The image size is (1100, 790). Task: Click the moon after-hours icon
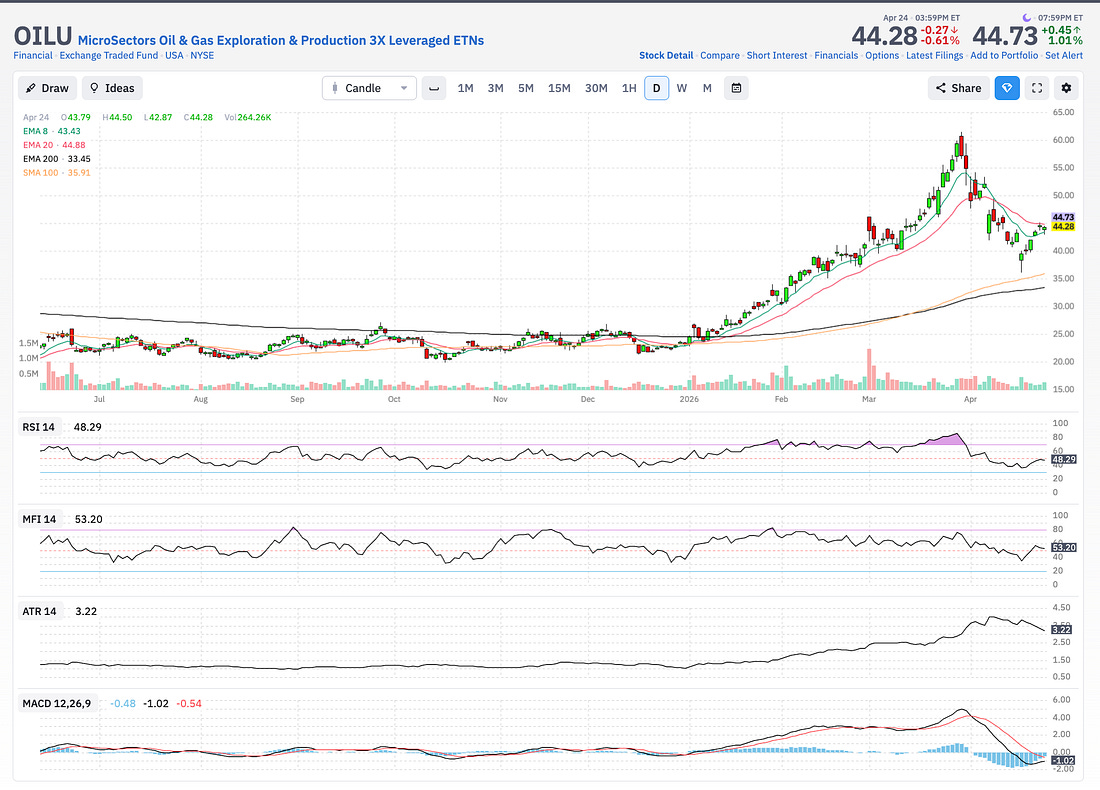coord(1027,18)
